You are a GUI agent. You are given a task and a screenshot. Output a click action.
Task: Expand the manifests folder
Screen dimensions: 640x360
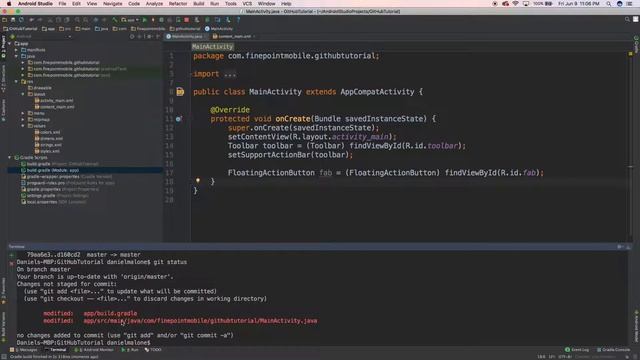(x=16, y=50)
